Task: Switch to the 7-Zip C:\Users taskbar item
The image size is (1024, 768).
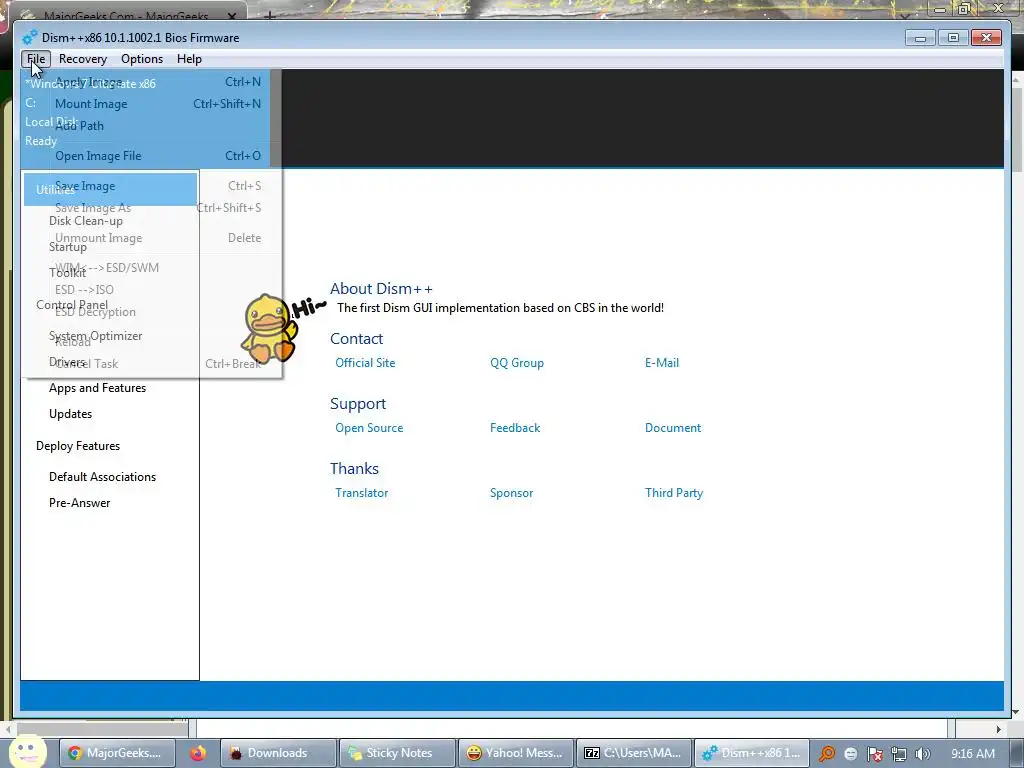Action: (x=634, y=753)
